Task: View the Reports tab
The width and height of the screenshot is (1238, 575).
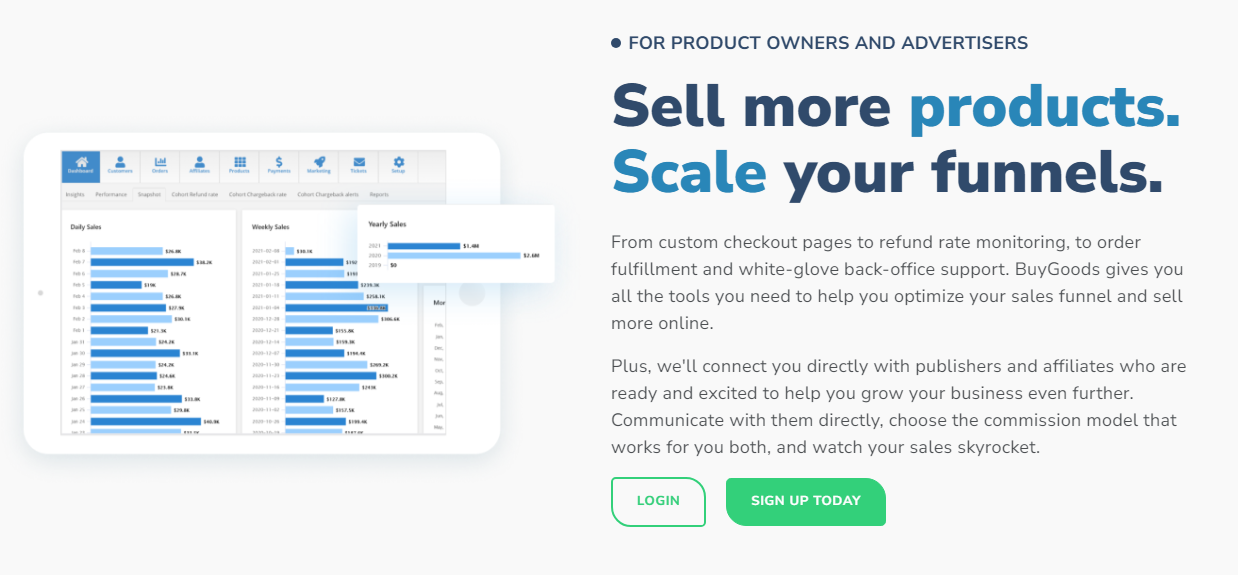Action: pos(380,194)
